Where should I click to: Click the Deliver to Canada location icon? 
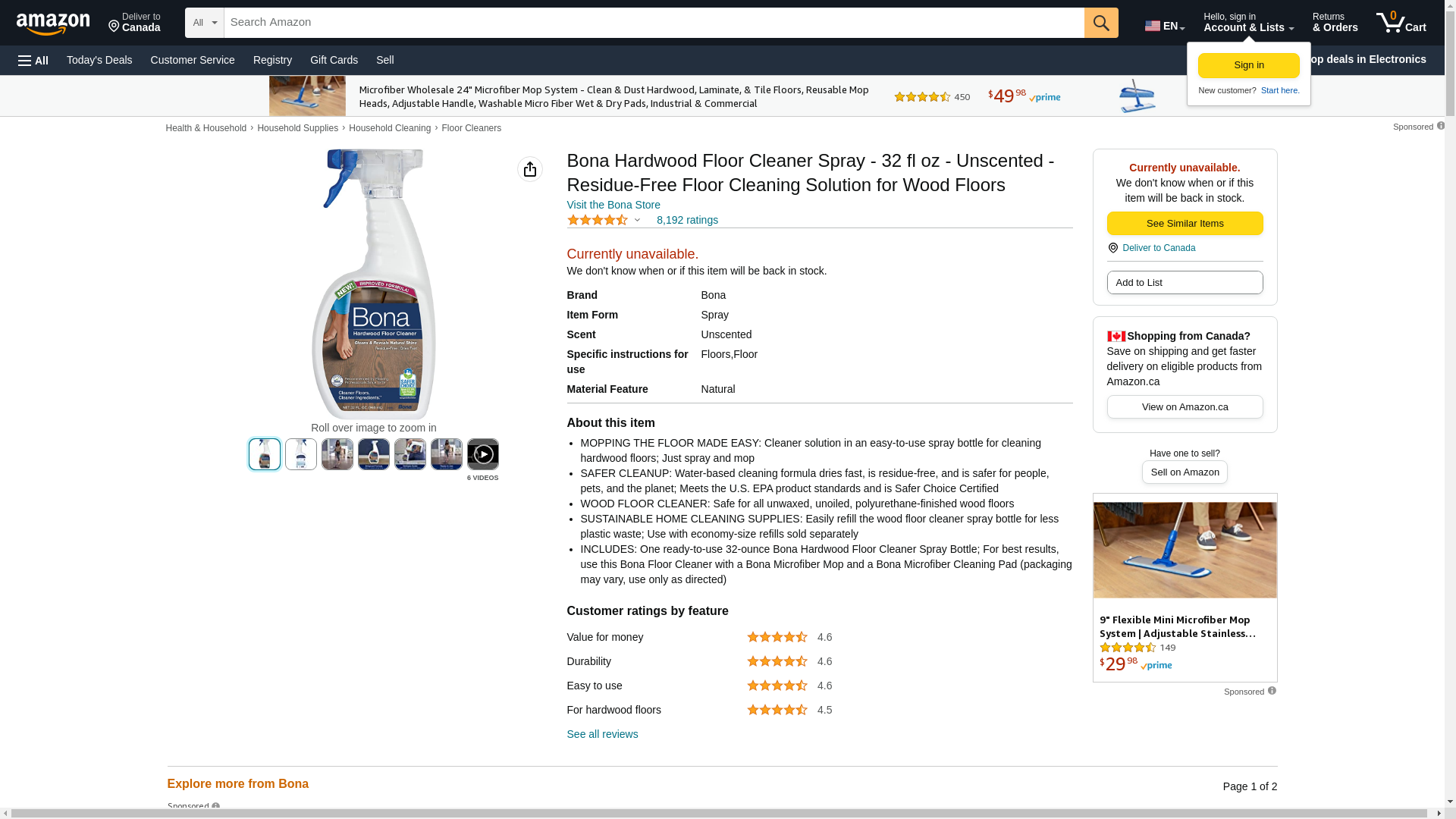pyautogui.click(x=1113, y=248)
